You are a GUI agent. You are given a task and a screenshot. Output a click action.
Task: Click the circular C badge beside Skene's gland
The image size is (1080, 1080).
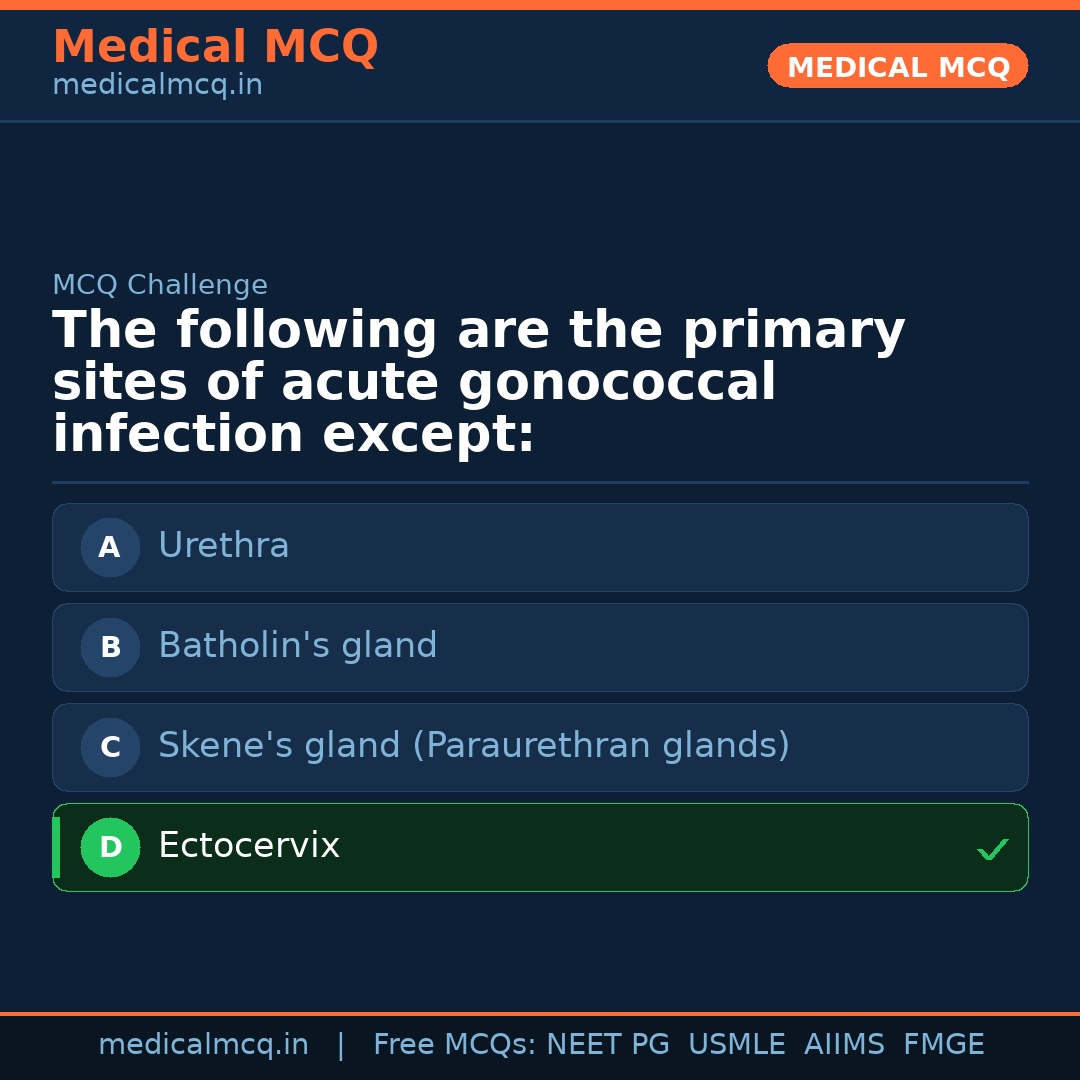point(110,747)
